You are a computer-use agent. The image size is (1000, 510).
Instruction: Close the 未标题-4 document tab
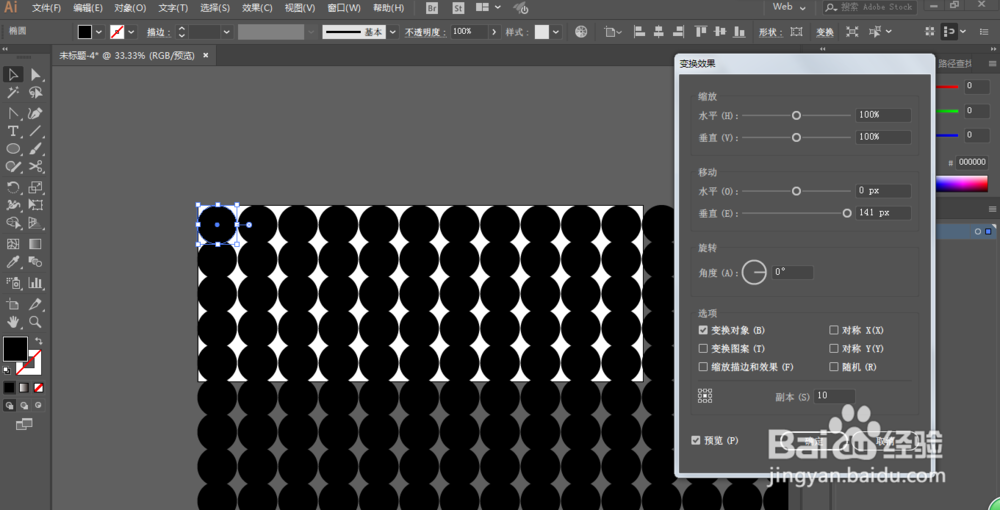coord(205,56)
